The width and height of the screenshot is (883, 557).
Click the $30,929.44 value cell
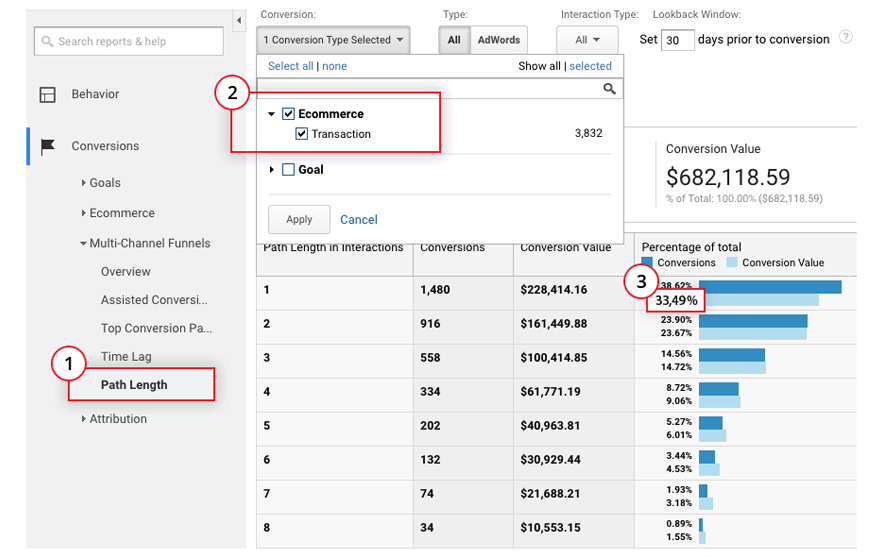(550, 460)
